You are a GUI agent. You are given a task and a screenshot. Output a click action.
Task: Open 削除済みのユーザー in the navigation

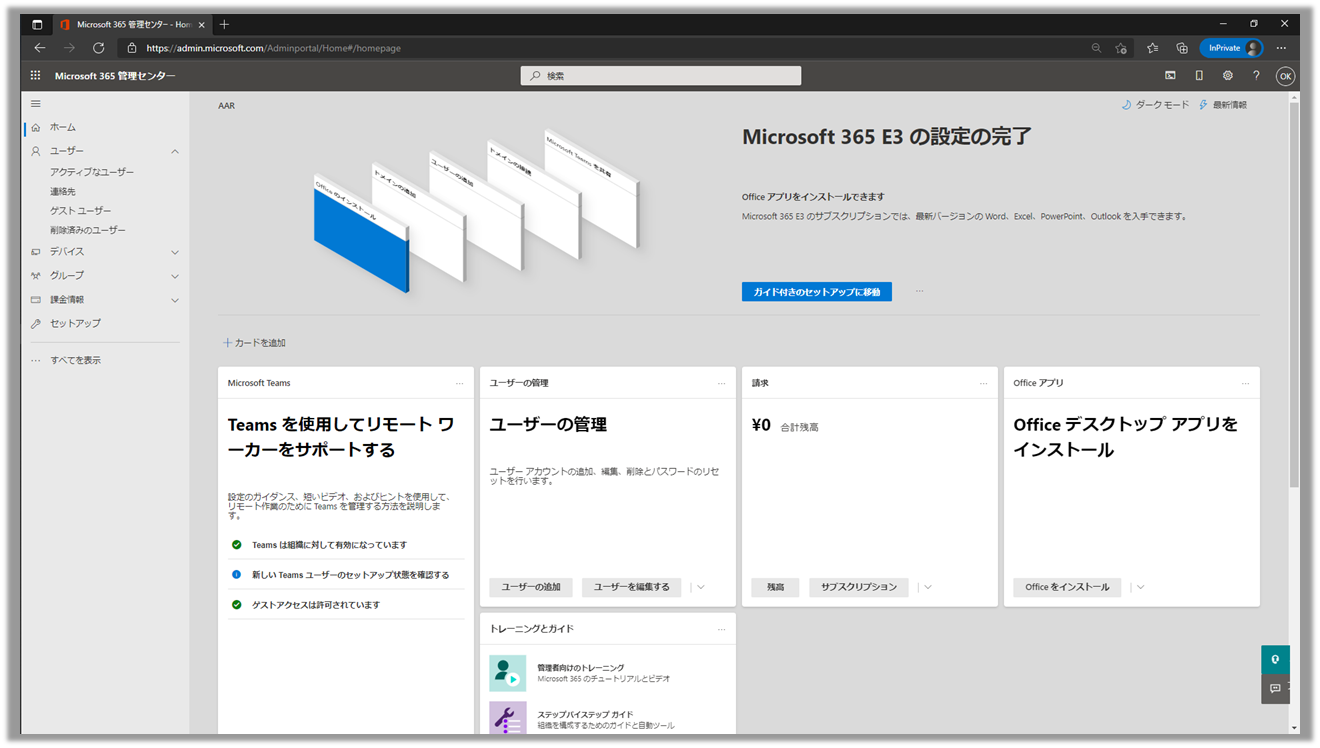[x=88, y=230]
